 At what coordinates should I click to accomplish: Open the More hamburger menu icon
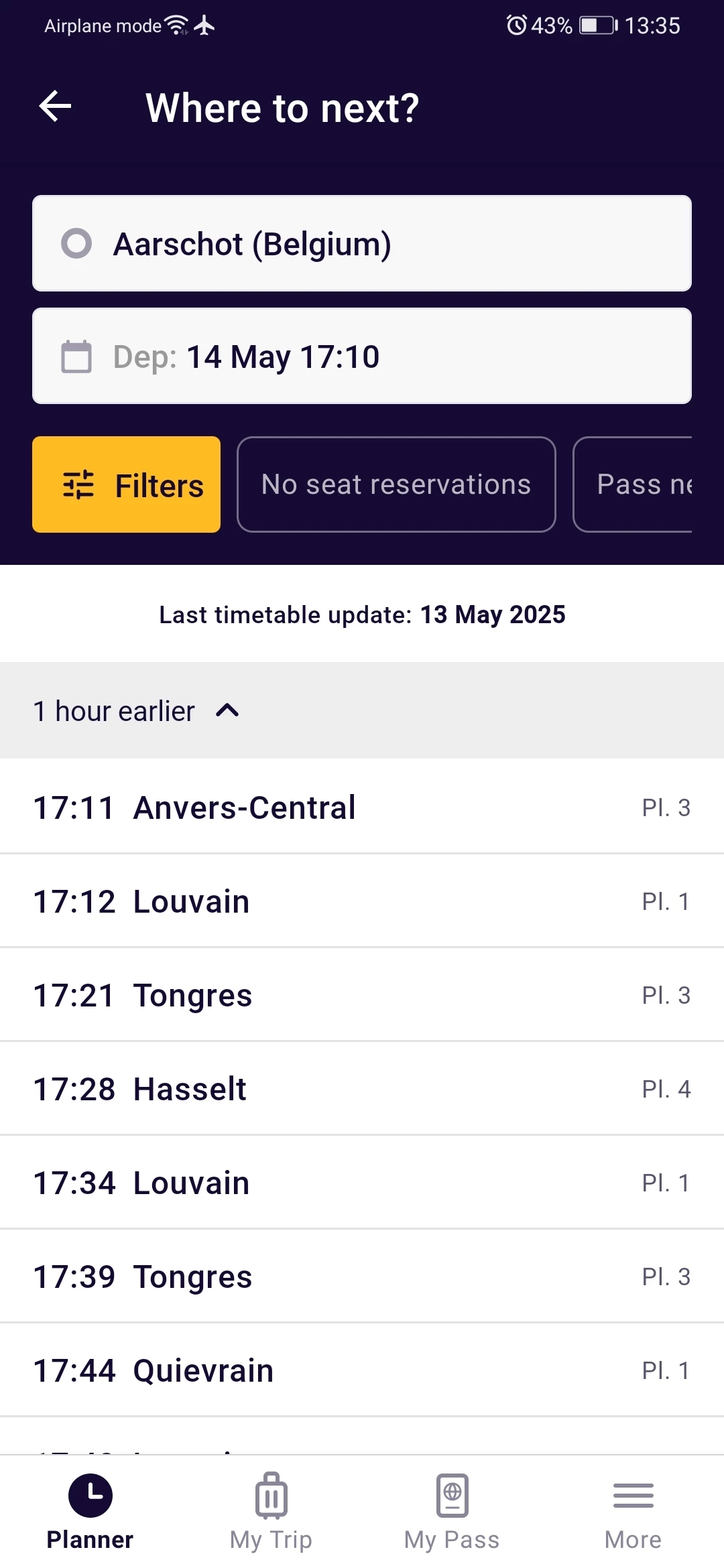pos(633,1496)
